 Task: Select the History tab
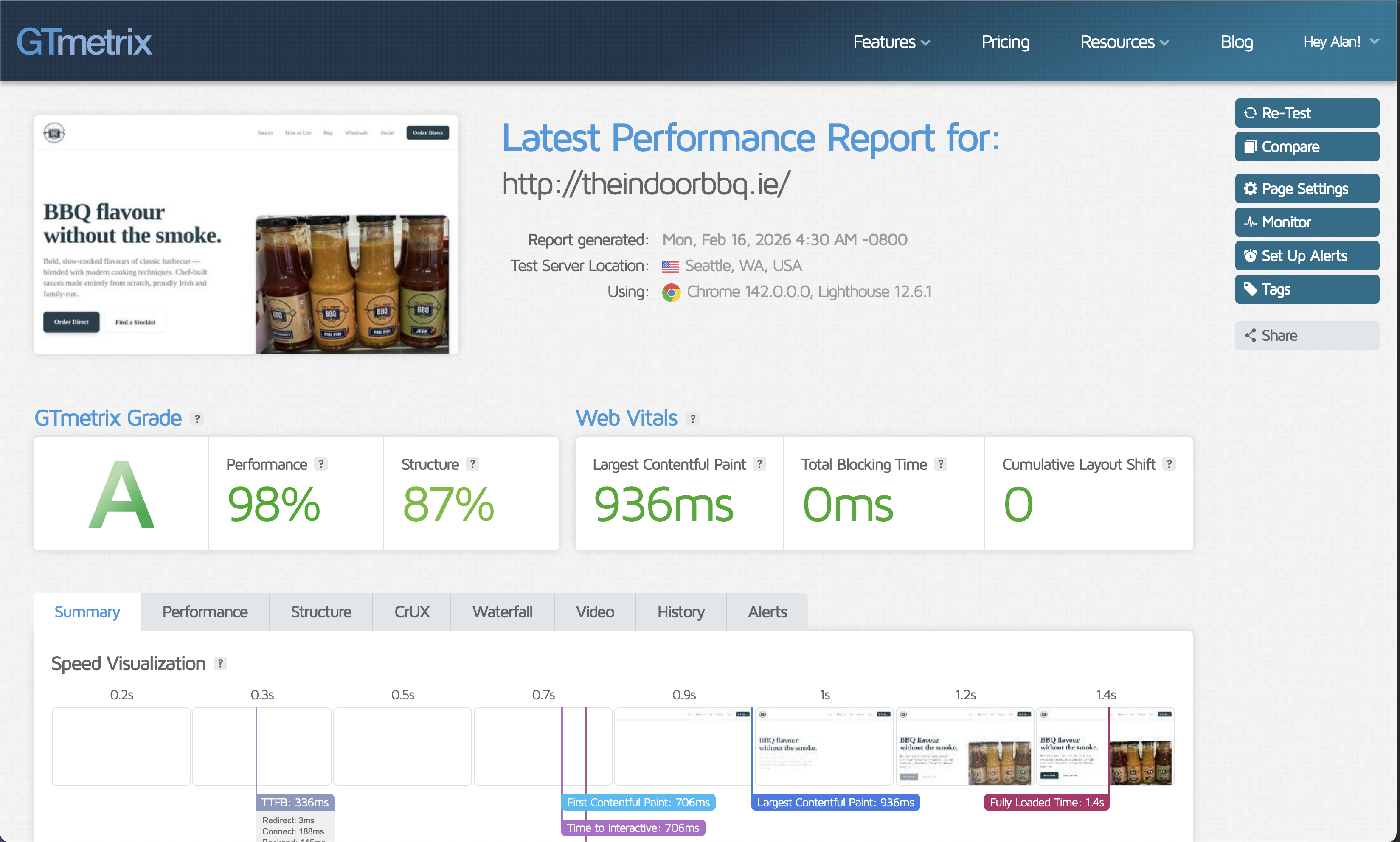tap(680, 612)
